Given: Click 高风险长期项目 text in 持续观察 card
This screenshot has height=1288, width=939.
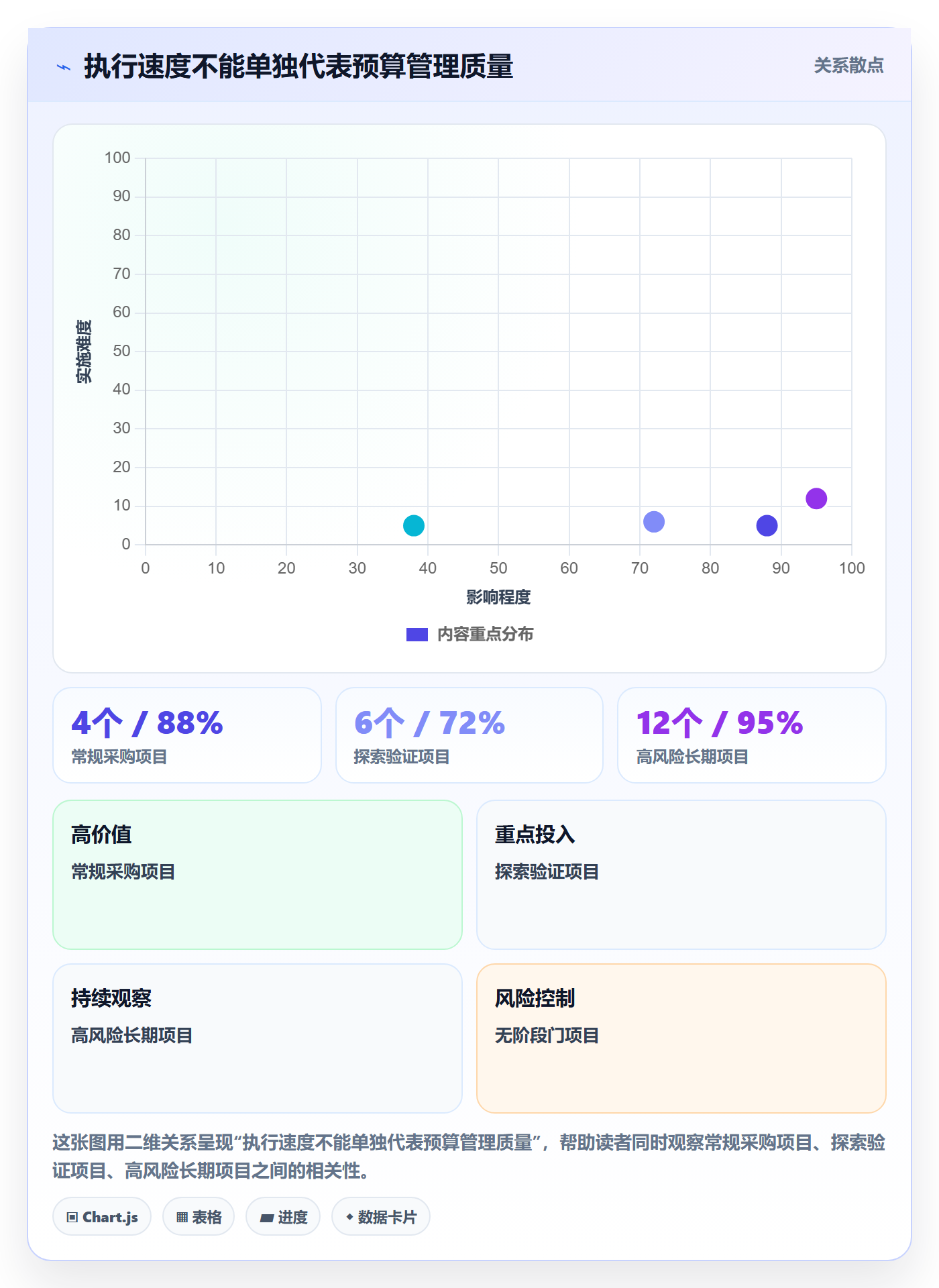Looking at the screenshot, I should (x=132, y=1036).
